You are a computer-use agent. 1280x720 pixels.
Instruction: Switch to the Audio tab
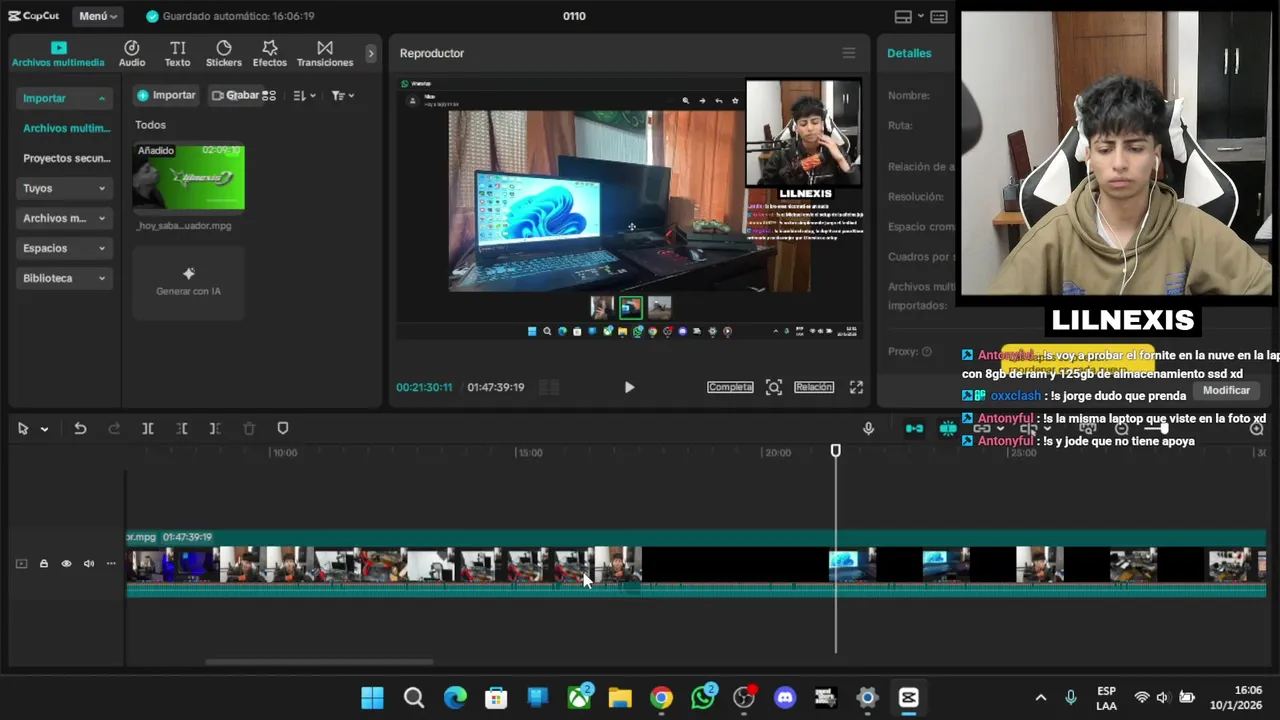(x=132, y=55)
